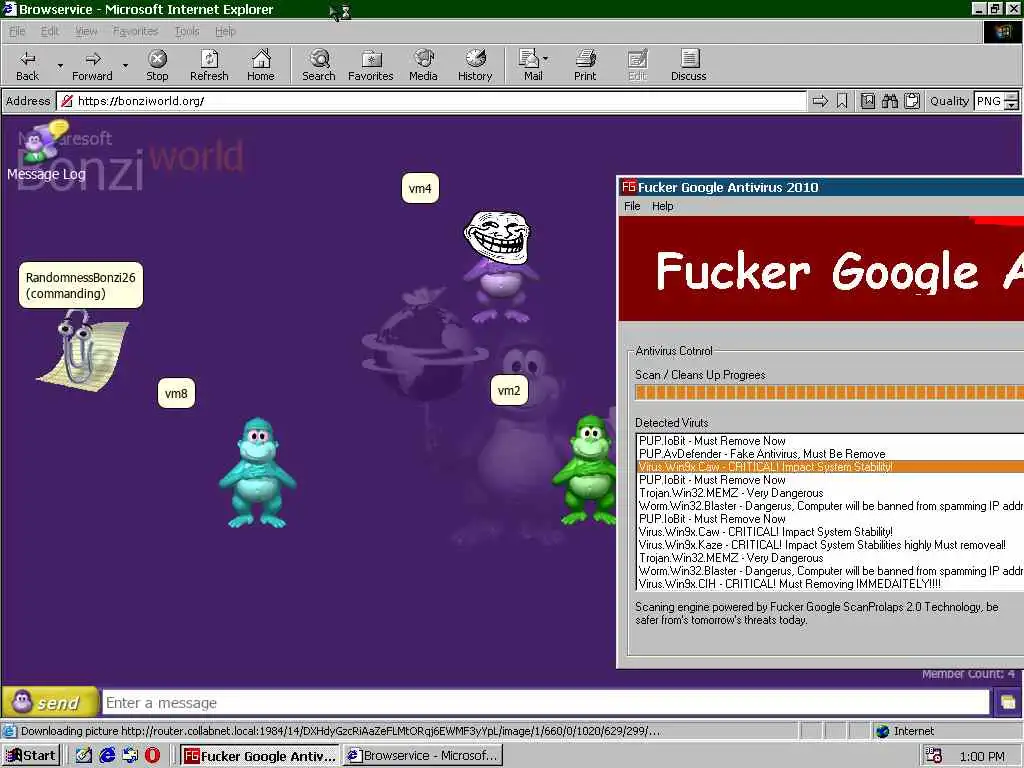
Task: Stop the page loading
Action: [157, 65]
